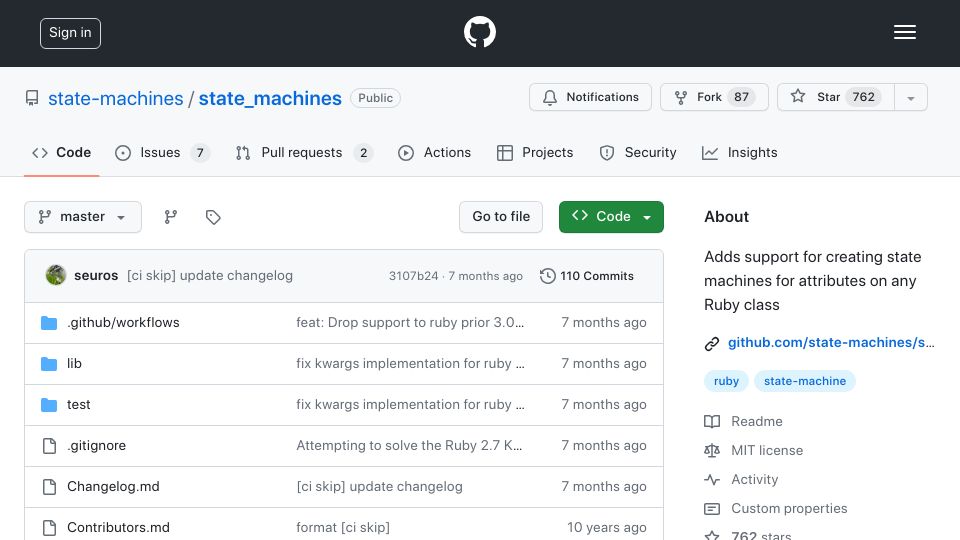Open commit 'feat: Drop support to ruby prior 3.0'
This screenshot has width=960, height=540.
tap(410, 323)
